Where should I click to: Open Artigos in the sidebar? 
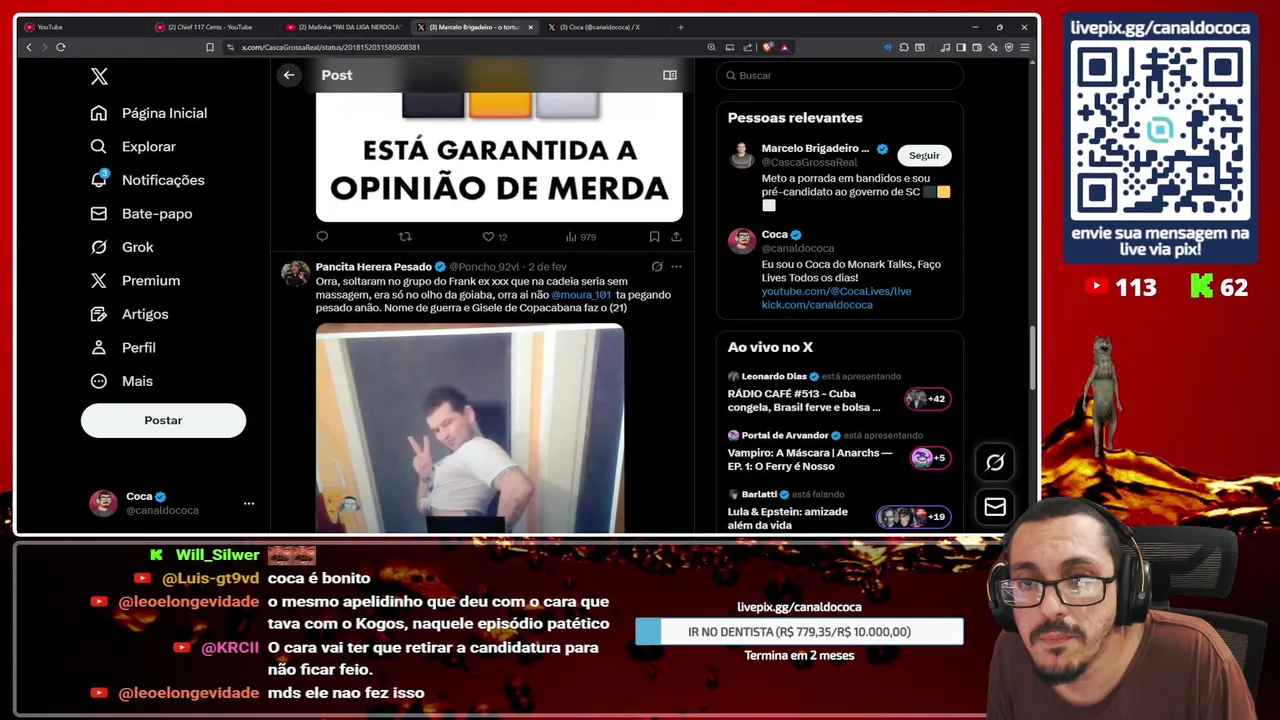tap(129, 314)
